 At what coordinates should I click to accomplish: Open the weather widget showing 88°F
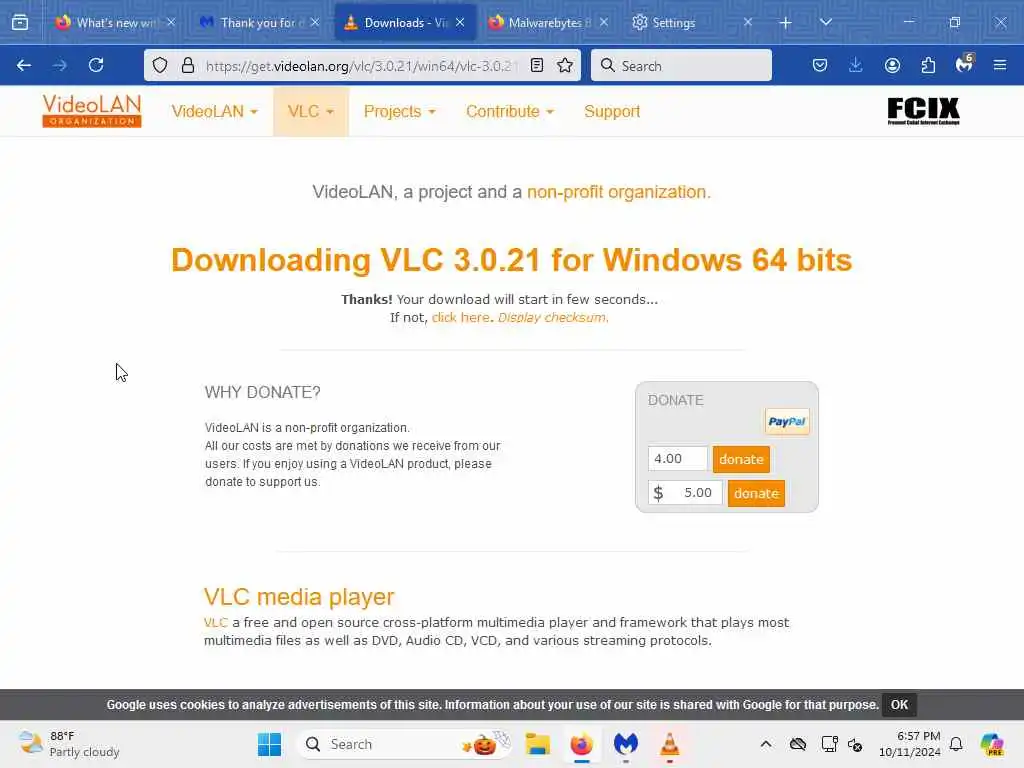[x=69, y=744]
